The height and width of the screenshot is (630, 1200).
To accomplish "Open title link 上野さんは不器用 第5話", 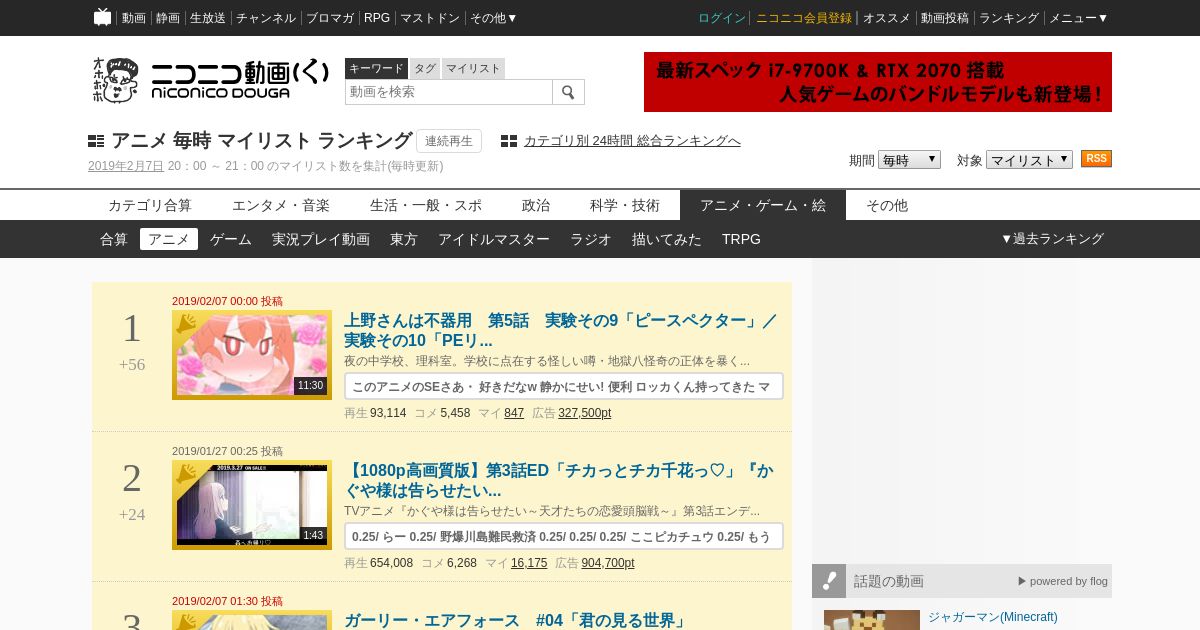I will click(561, 330).
